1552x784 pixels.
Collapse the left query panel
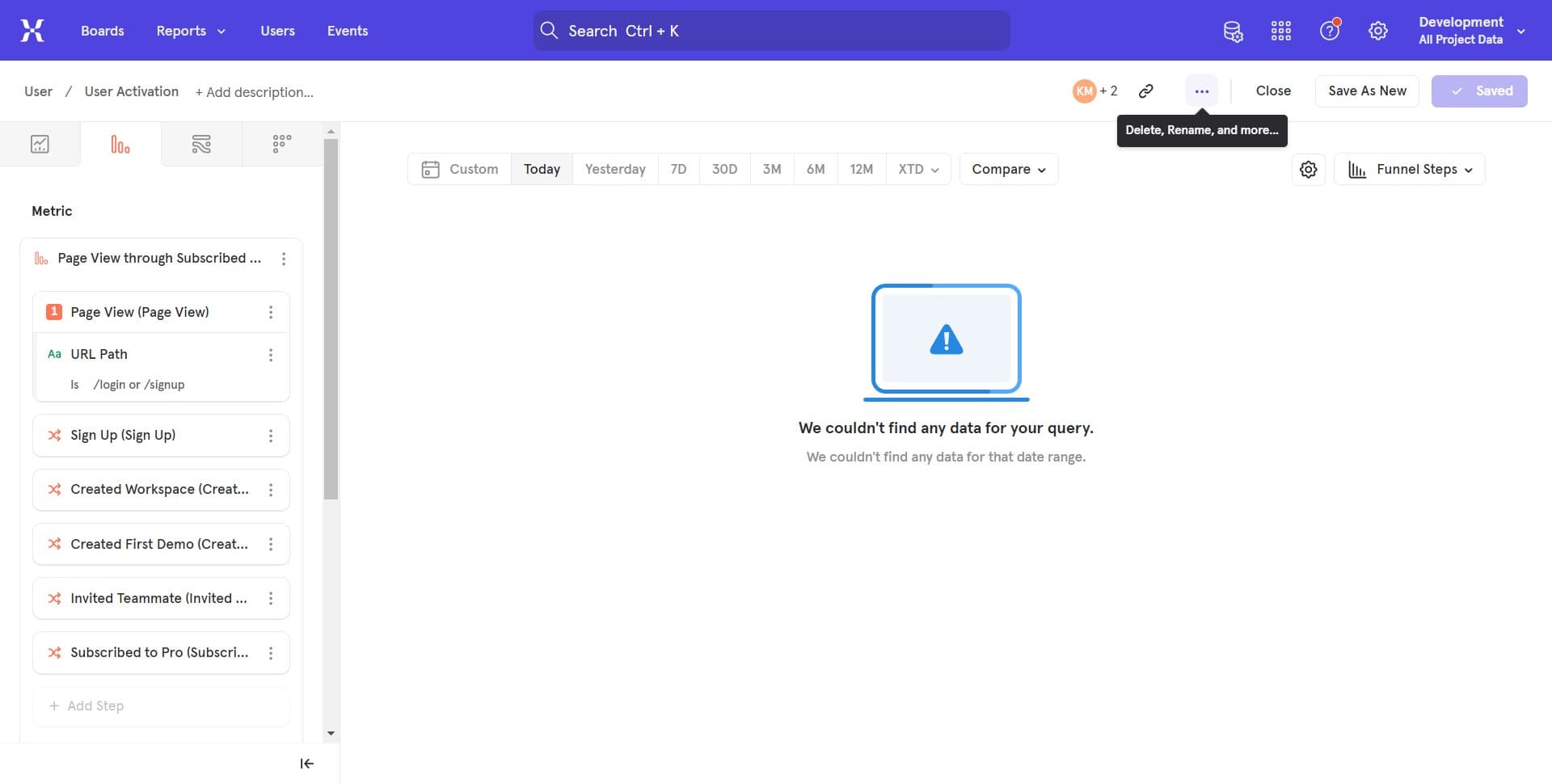point(306,764)
